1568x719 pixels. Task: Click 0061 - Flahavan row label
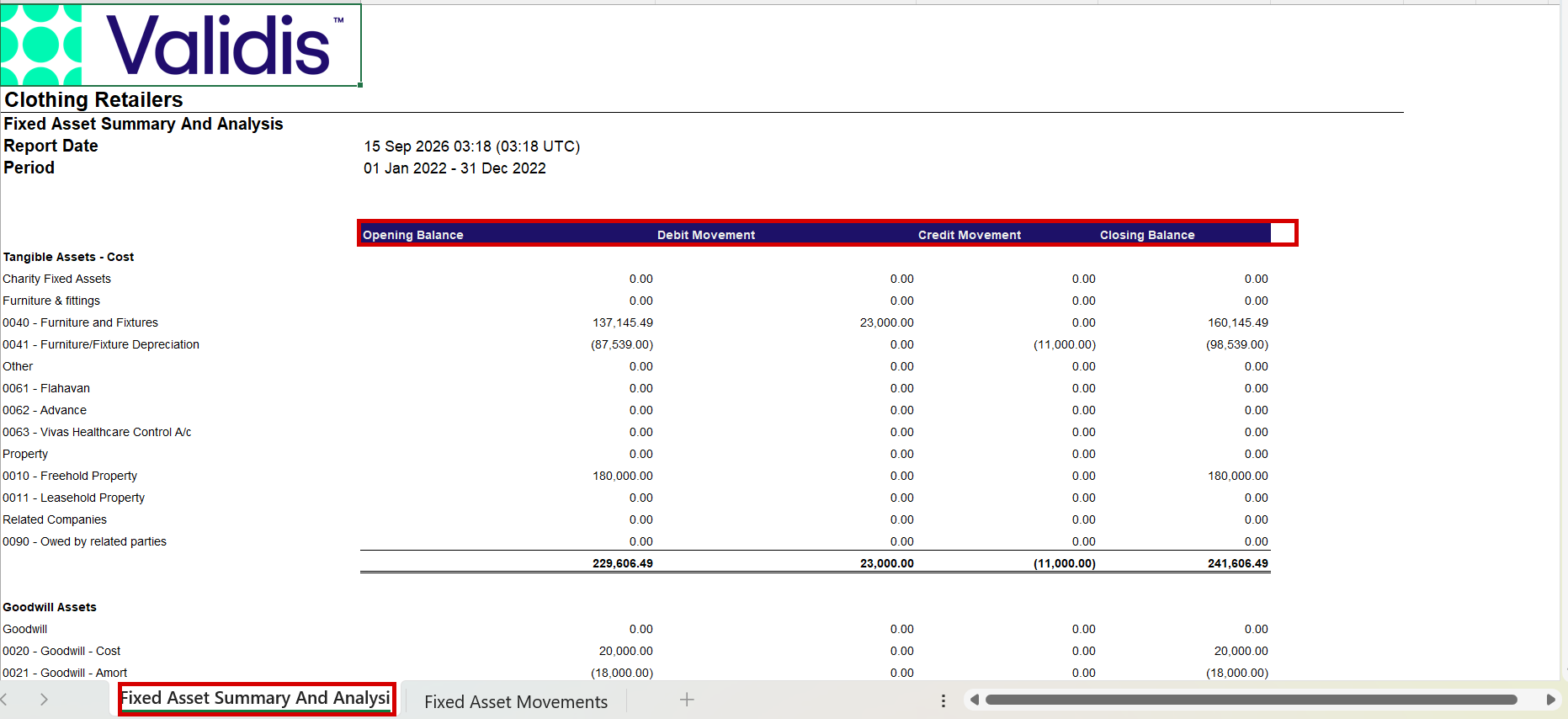(46, 388)
